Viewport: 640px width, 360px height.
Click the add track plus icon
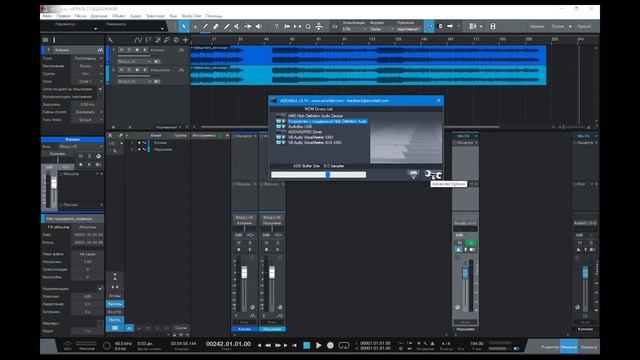185,40
